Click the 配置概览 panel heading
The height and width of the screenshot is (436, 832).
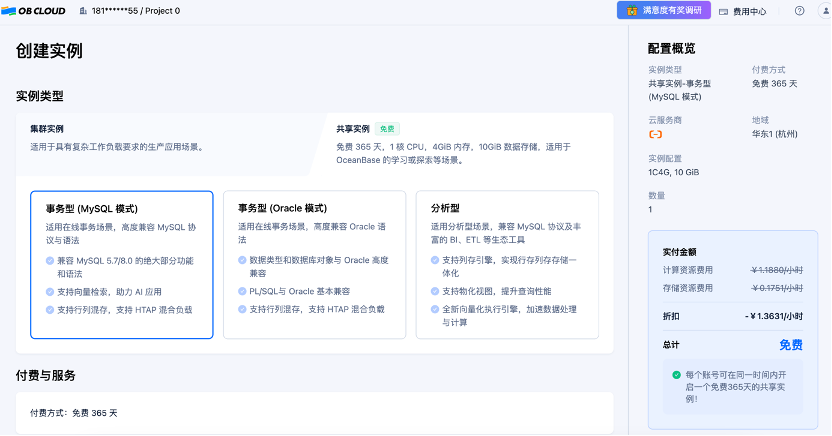click(x=671, y=49)
